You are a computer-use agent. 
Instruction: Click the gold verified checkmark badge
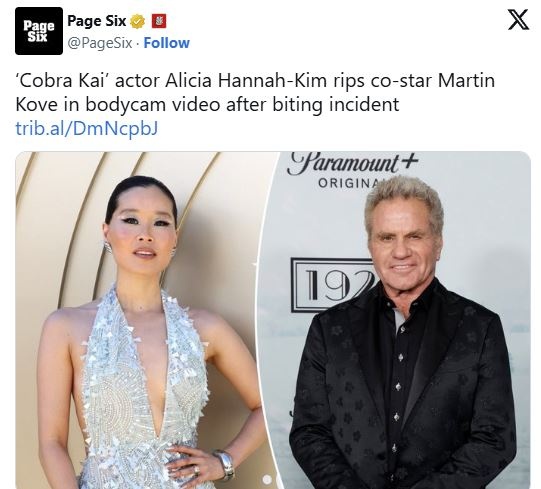tap(137, 21)
